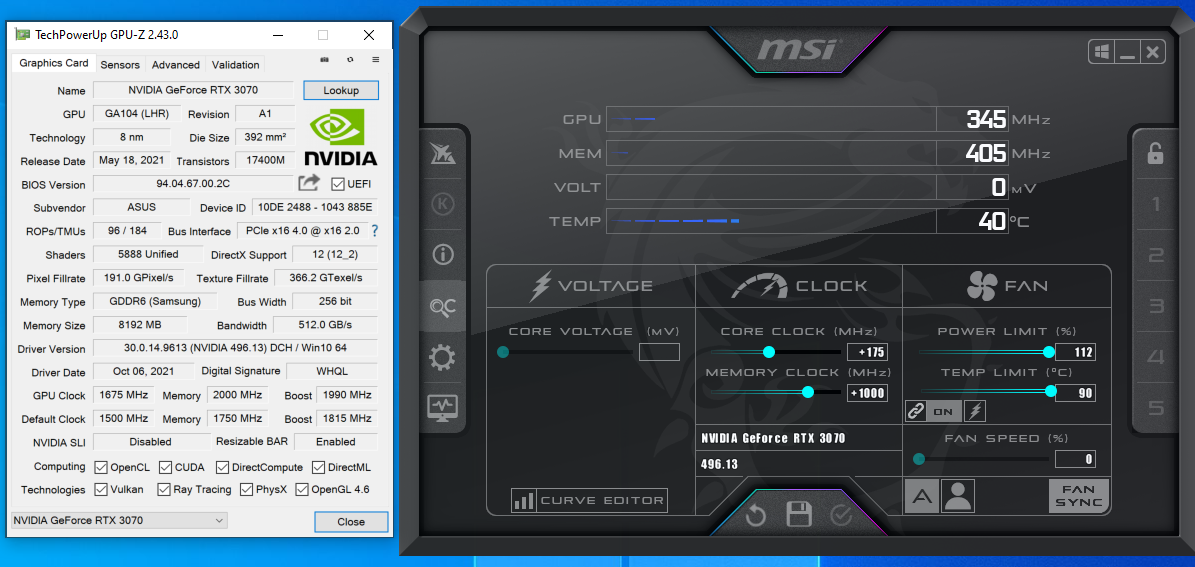The height and width of the screenshot is (567, 1195).
Task: Select Afterburner profile slot 1
Action: pos(1155,203)
